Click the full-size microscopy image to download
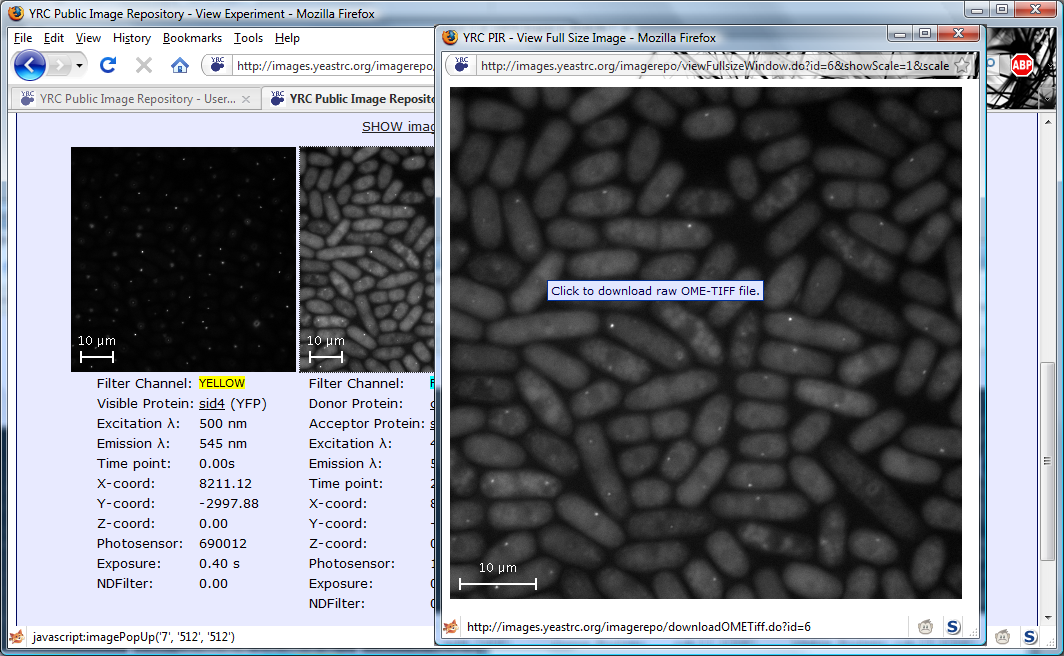 pos(705,342)
